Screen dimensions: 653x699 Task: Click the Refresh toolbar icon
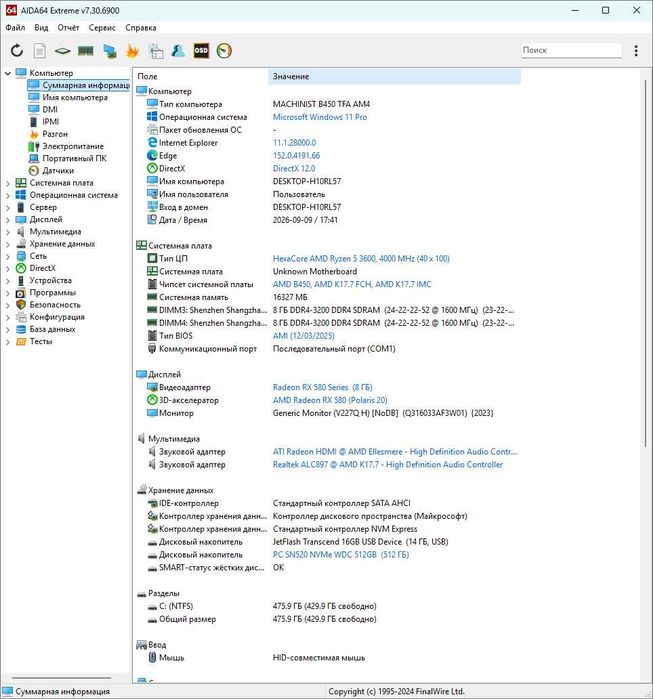(x=17, y=50)
